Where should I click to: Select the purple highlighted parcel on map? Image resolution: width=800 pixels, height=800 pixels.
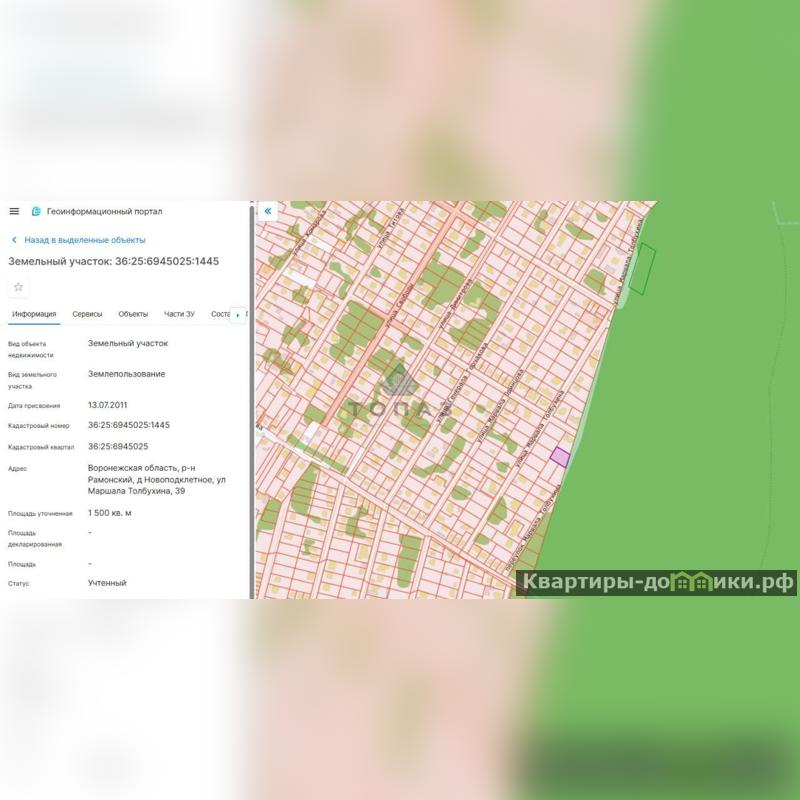[560, 456]
